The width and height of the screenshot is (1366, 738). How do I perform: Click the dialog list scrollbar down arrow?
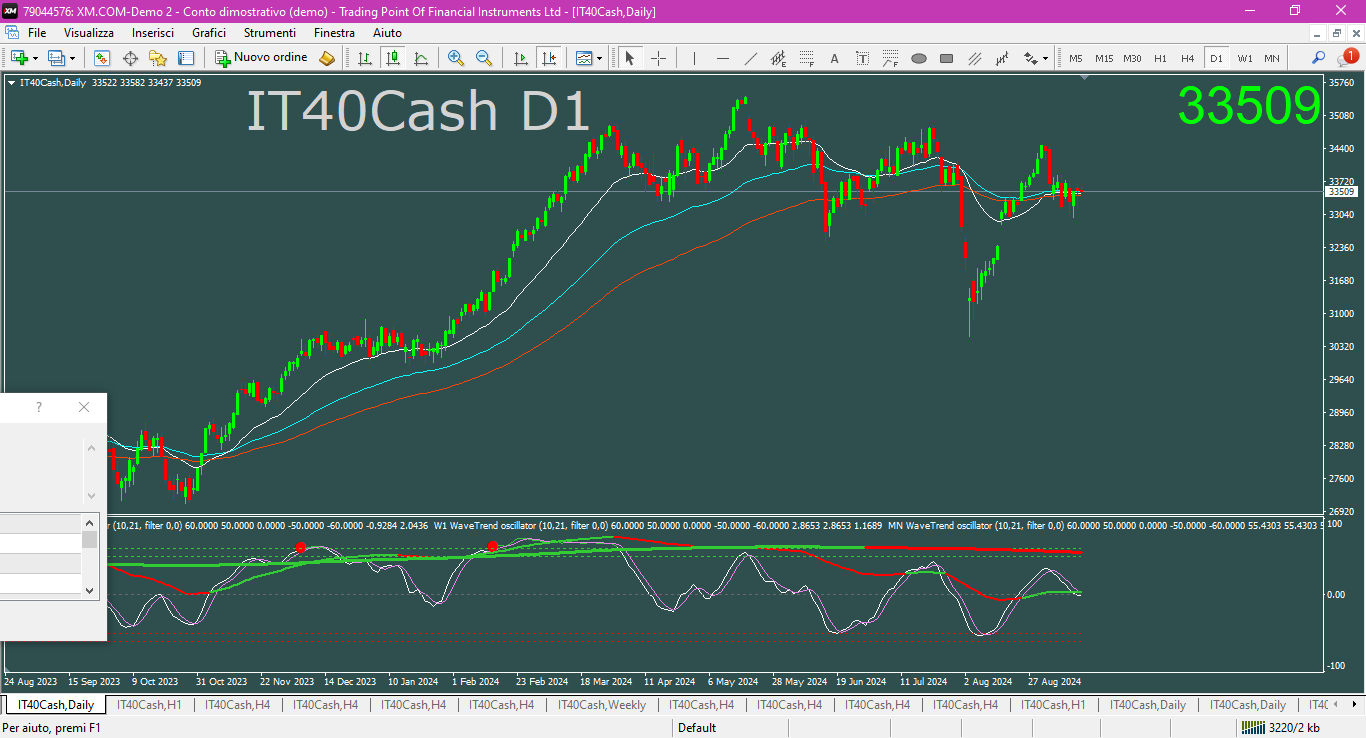tap(90, 590)
